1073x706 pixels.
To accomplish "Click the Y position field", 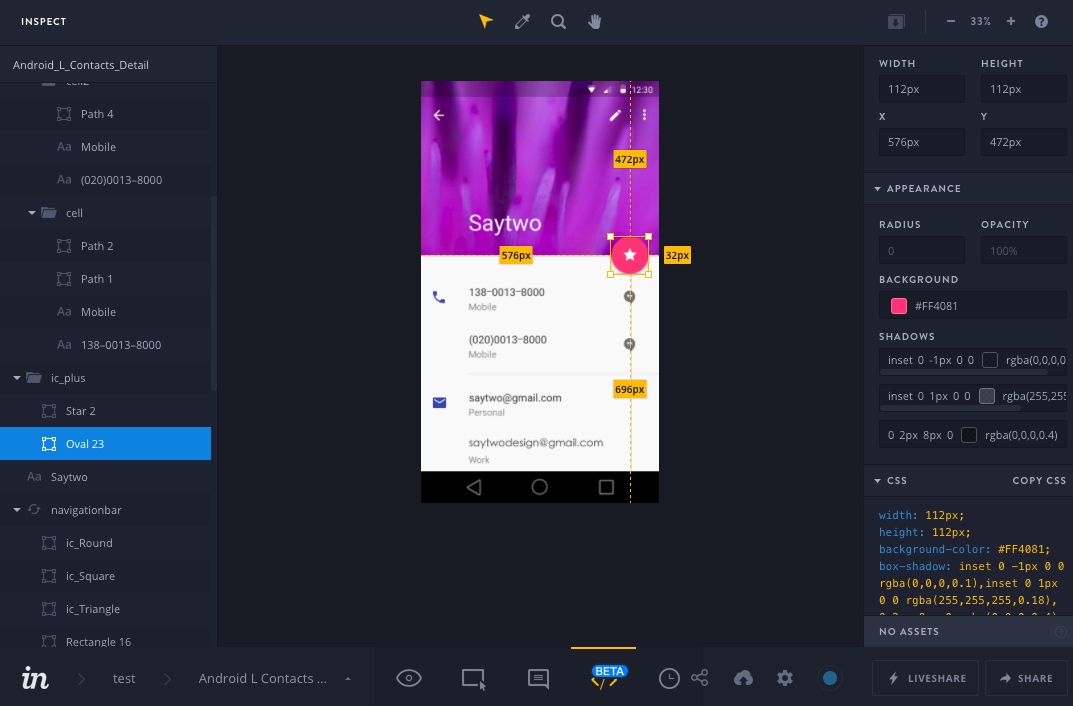I will click(x=1024, y=142).
